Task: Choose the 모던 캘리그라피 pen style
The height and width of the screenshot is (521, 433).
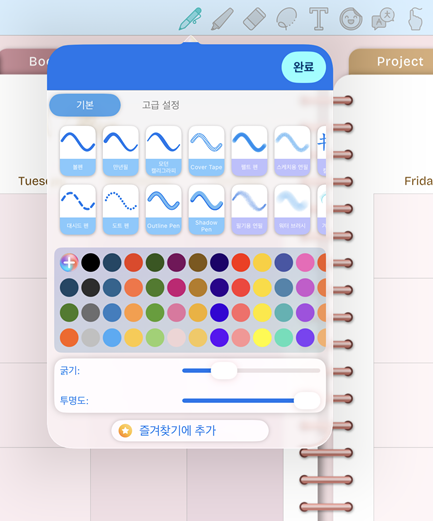Action: (164, 151)
